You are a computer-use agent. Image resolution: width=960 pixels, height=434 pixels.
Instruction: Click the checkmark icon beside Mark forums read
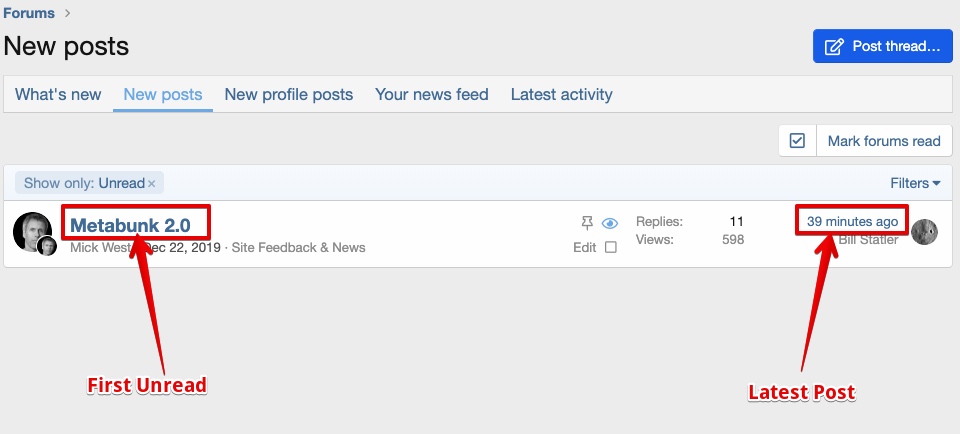point(797,141)
